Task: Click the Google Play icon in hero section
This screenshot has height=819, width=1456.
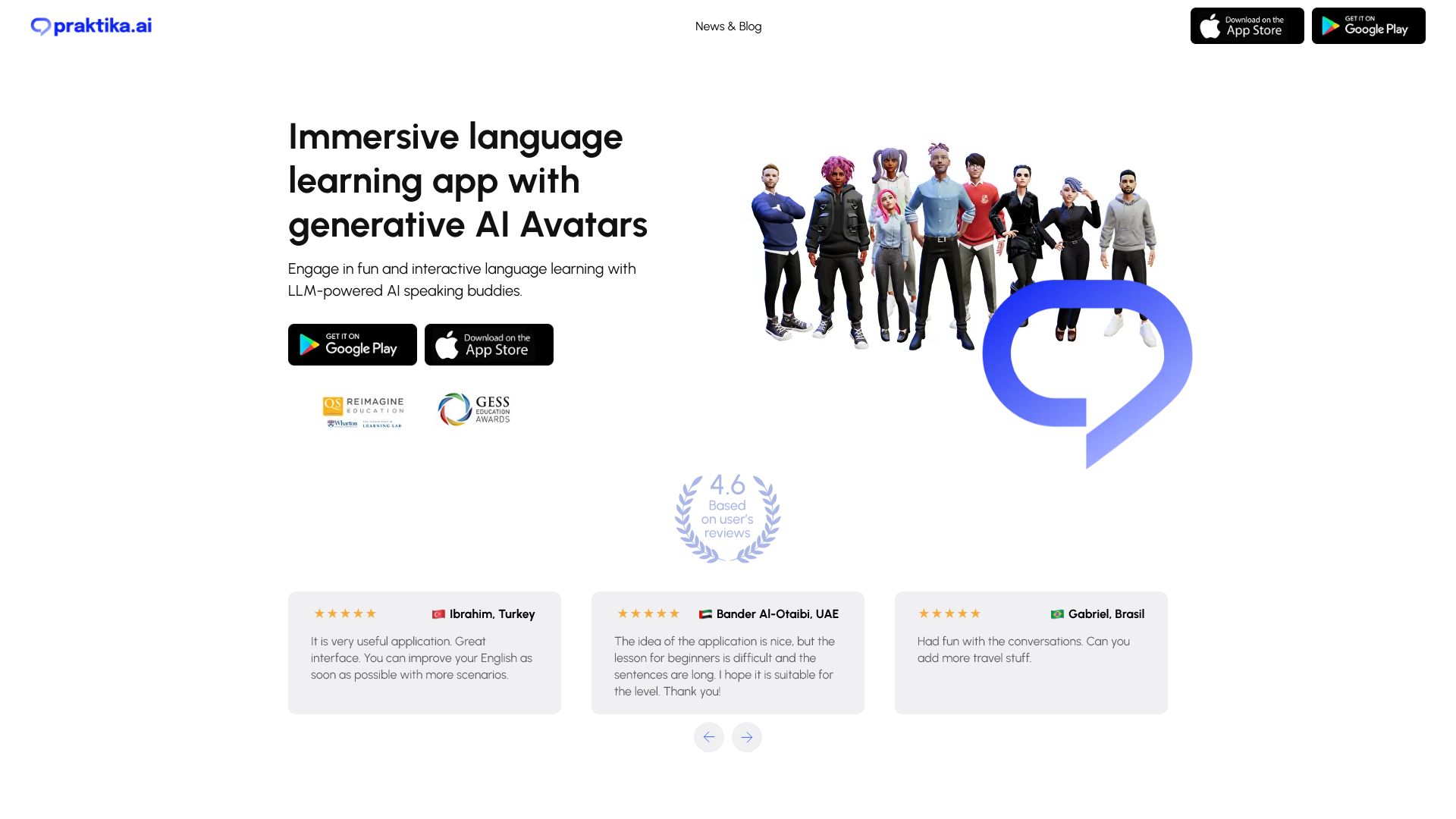Action: click(352, 344)
